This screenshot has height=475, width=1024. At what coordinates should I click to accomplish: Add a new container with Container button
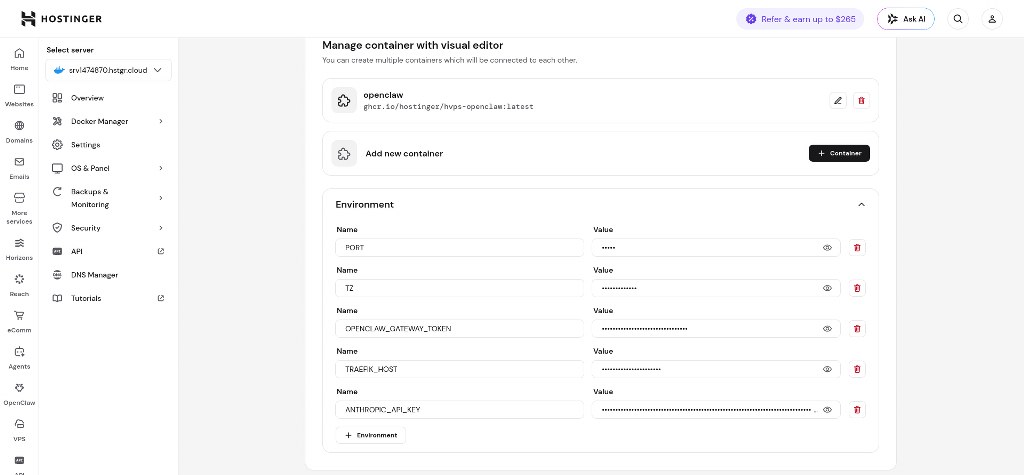839,154
